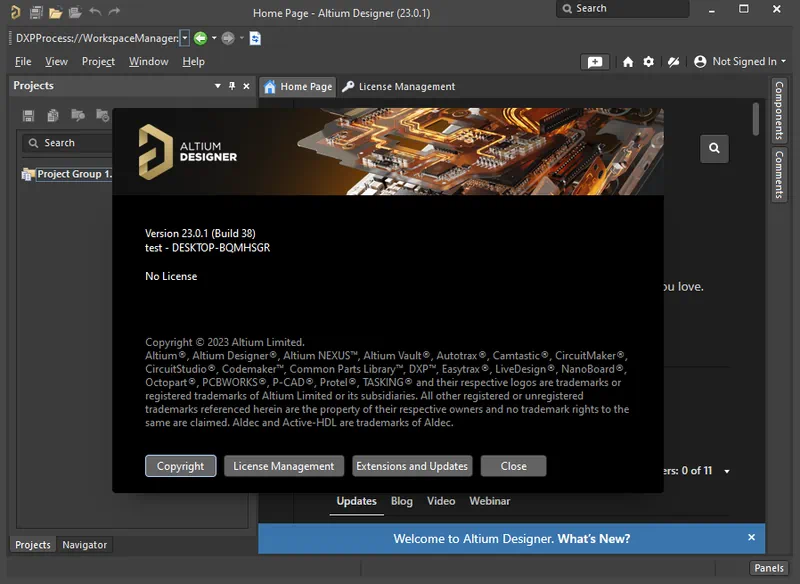Viewport: 800px width, 584px height.
Task: Expand the Back button history dropdown
Action: coord(214,38)
